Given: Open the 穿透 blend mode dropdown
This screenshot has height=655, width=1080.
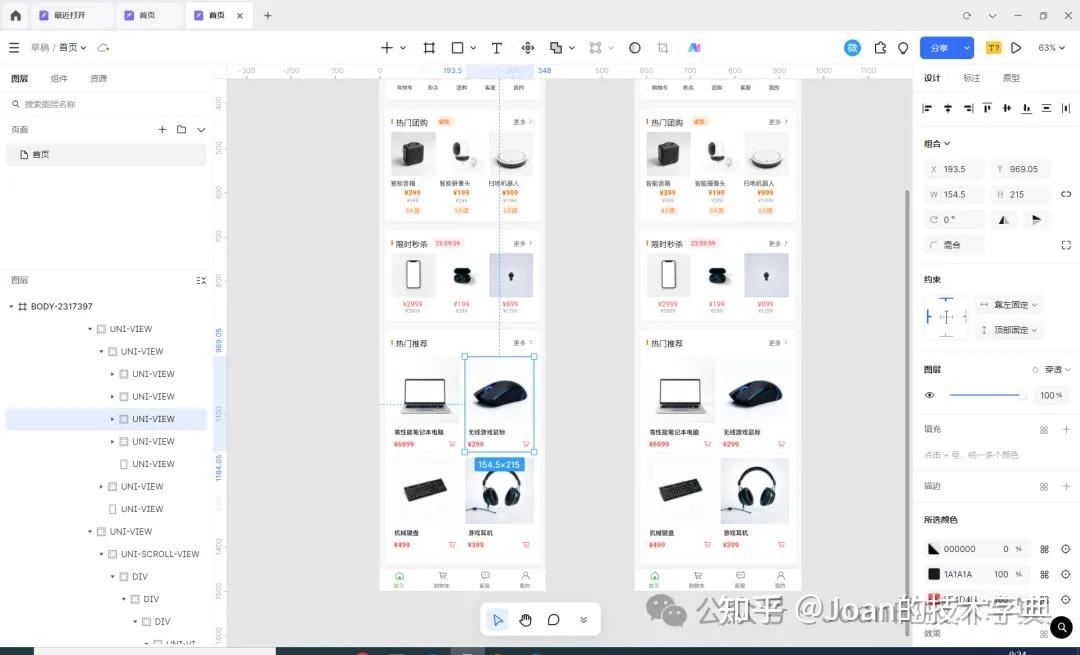Looking at the screenshot, I should point(1056,369).
